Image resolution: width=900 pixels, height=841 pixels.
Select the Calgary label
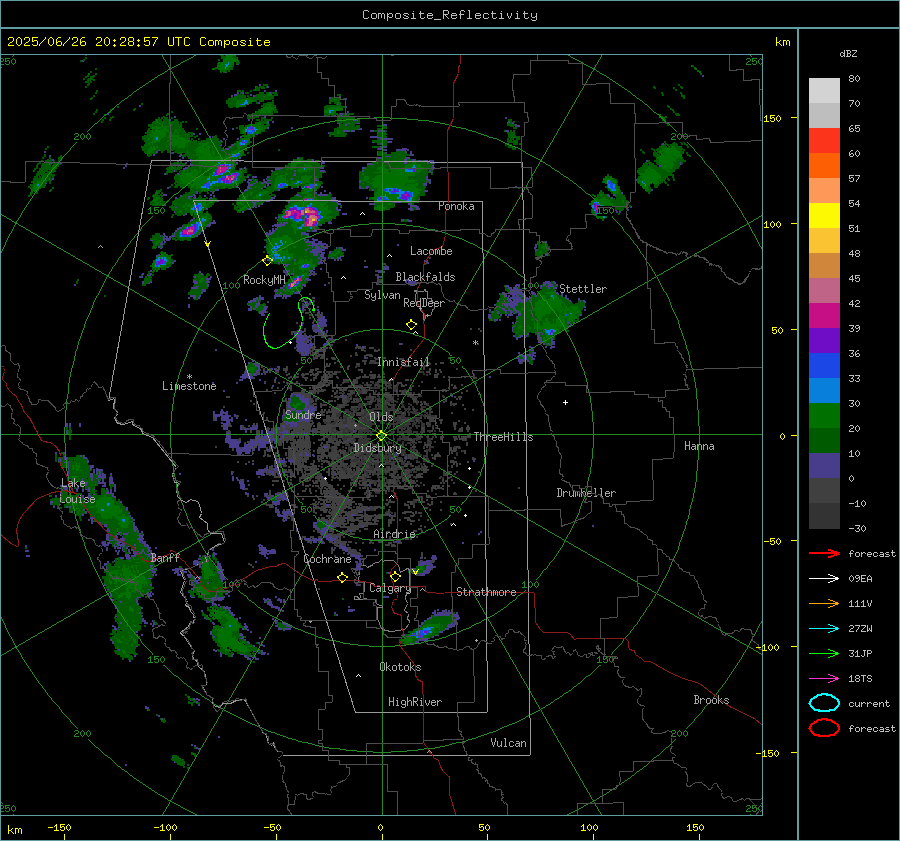tap(390, 588)
